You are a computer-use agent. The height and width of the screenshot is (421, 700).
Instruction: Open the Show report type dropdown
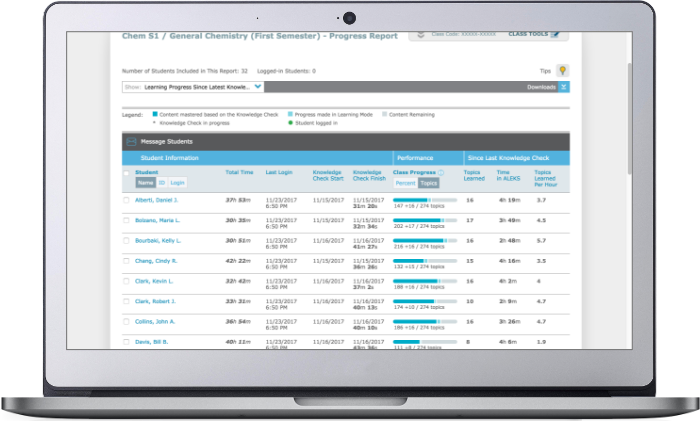pos(258,87)
